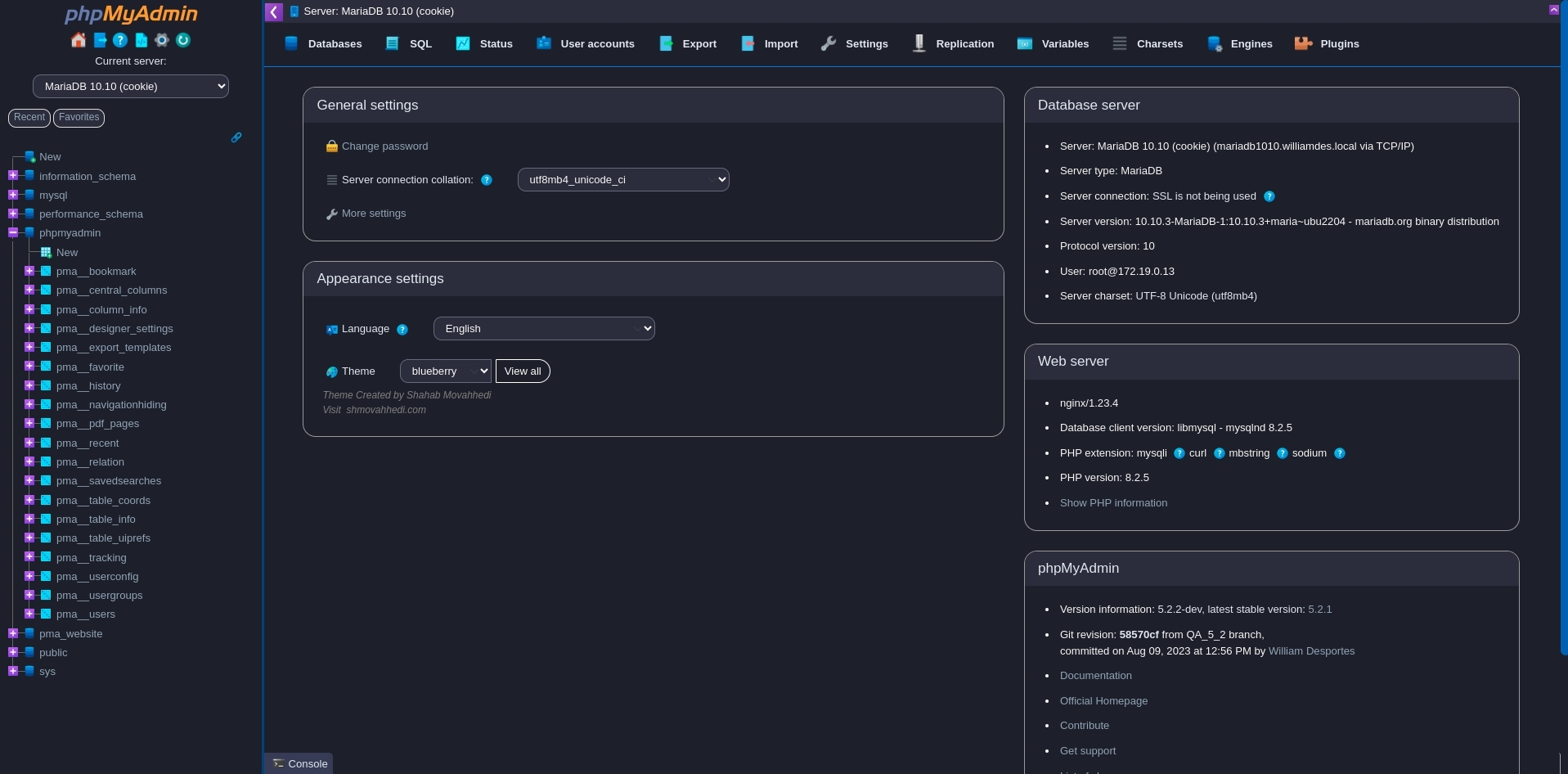1568x774 pixels.
Task: Open the Current server dropdown
Action: tap(131, 86)
